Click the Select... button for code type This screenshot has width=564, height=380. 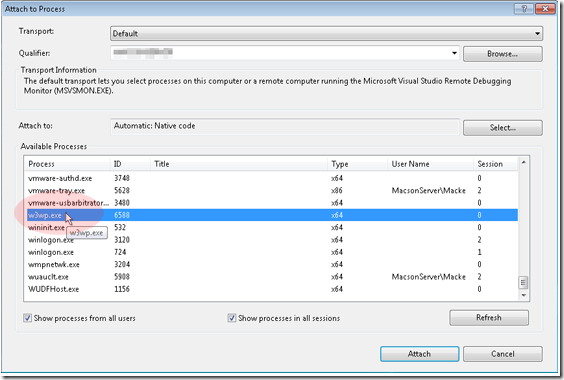tap(502, 128)
